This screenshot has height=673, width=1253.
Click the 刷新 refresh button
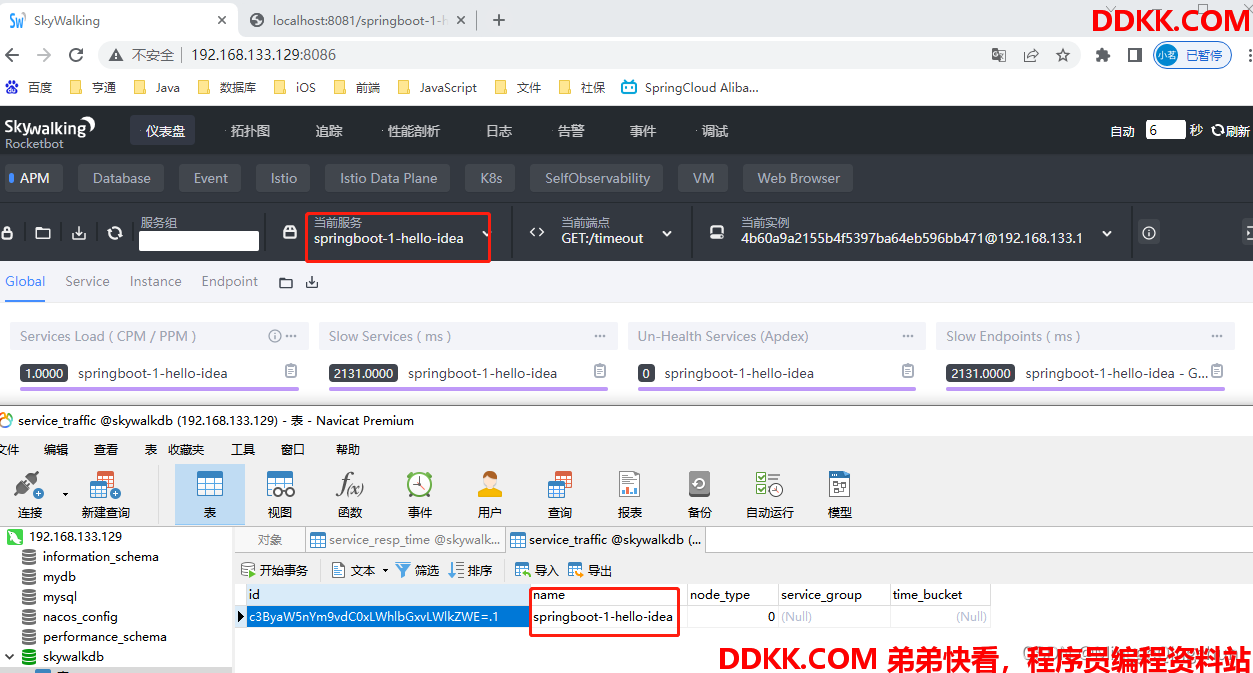click(x=1231, y=131)
